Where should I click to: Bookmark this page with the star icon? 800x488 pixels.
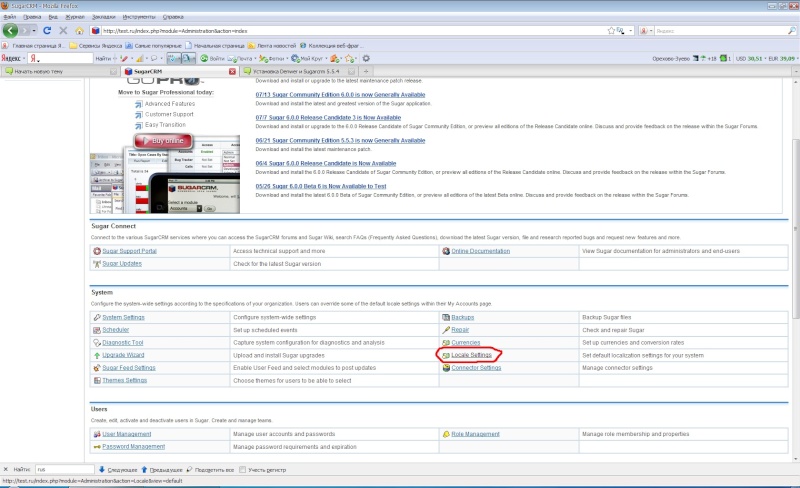click(x=611, y=31)
